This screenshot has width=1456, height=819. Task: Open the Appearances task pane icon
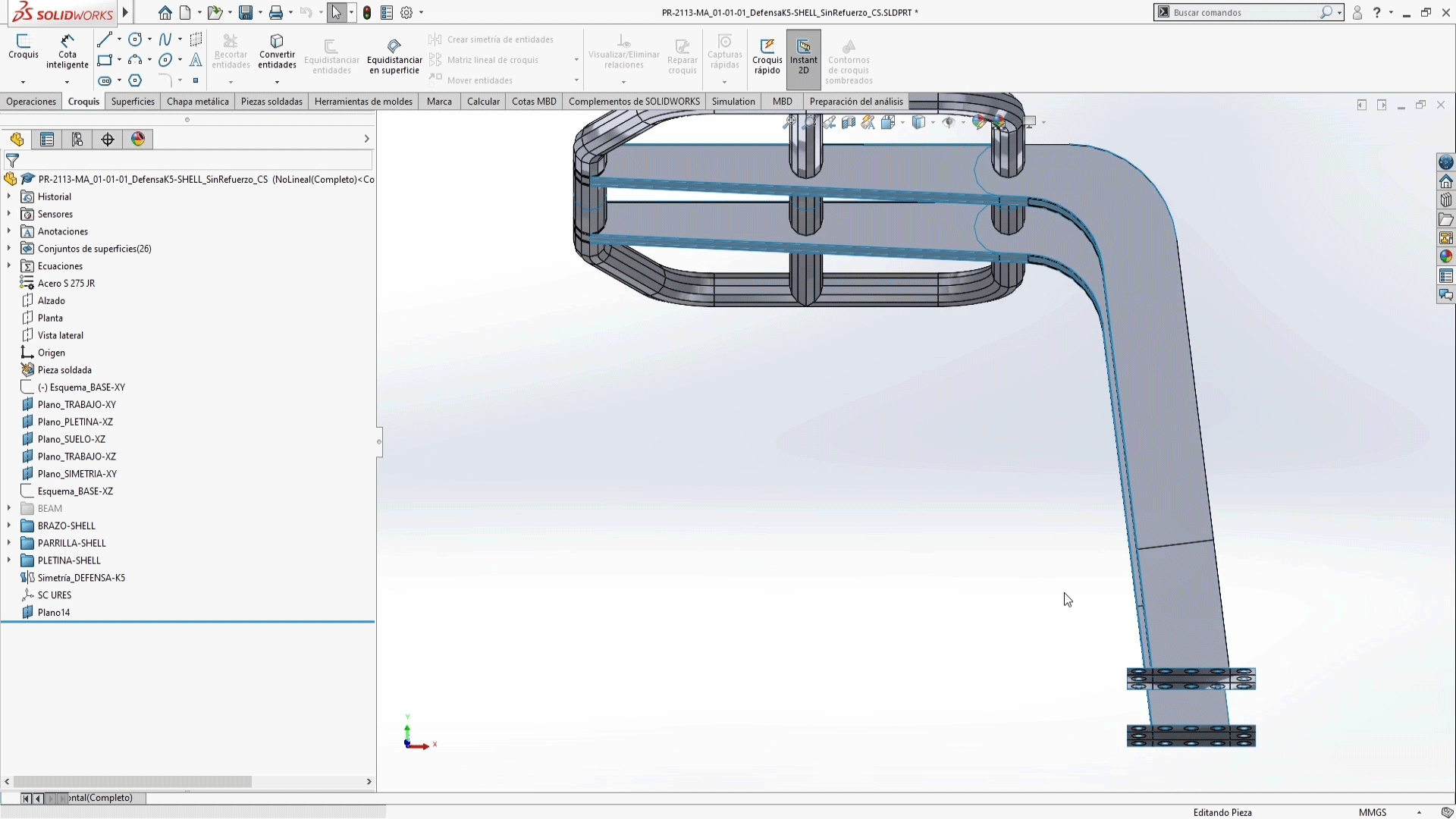pyautogui.click(x=1446, y=256)
